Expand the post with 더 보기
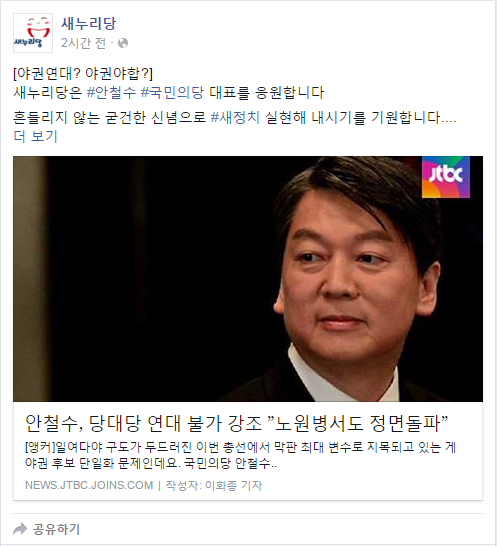 point(35,136)
